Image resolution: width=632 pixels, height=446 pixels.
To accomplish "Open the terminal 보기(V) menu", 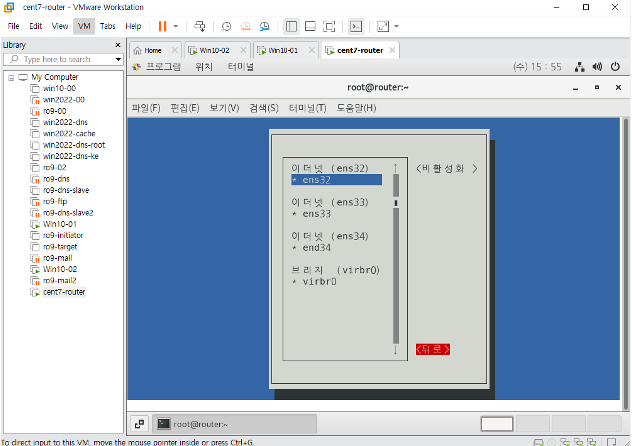I will click(x=225, y=108).
